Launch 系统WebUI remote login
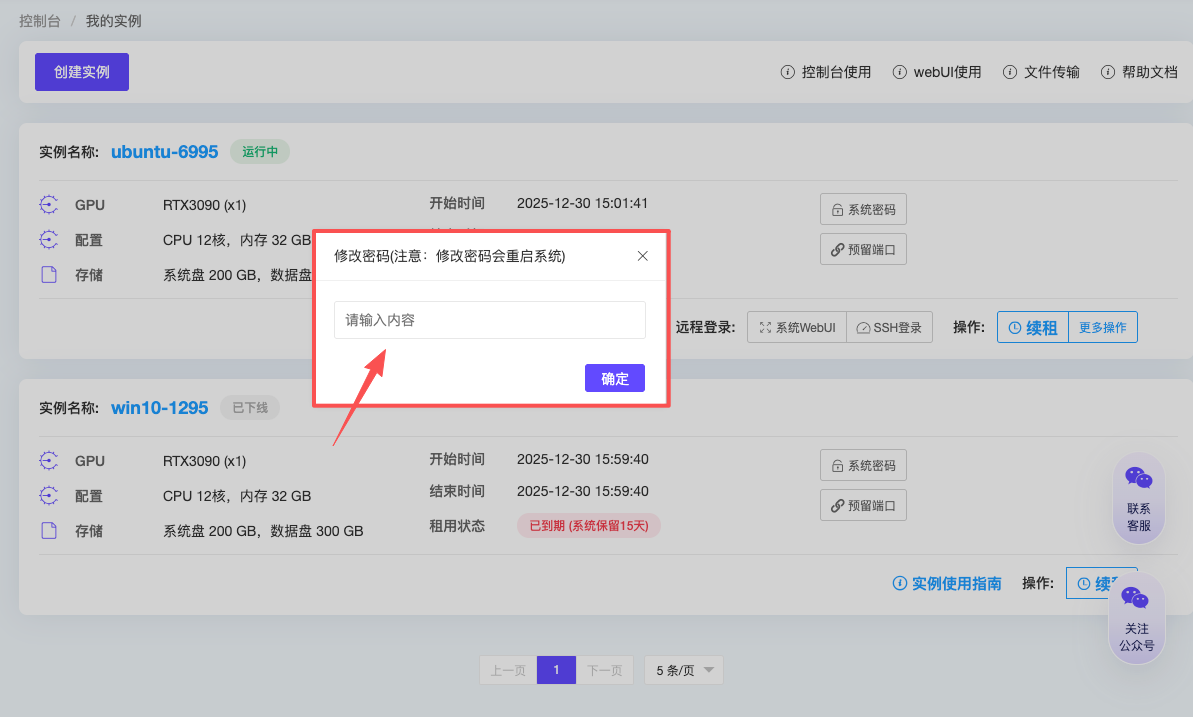 (797, 327)
